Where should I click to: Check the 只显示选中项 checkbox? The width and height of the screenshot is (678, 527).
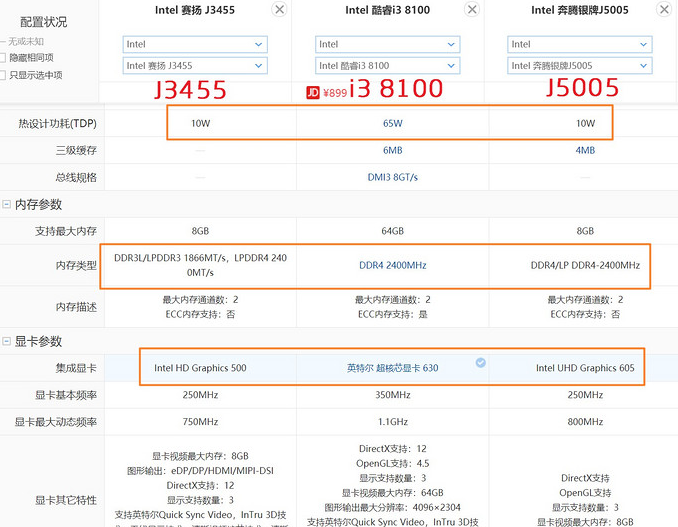click(3, 75)
